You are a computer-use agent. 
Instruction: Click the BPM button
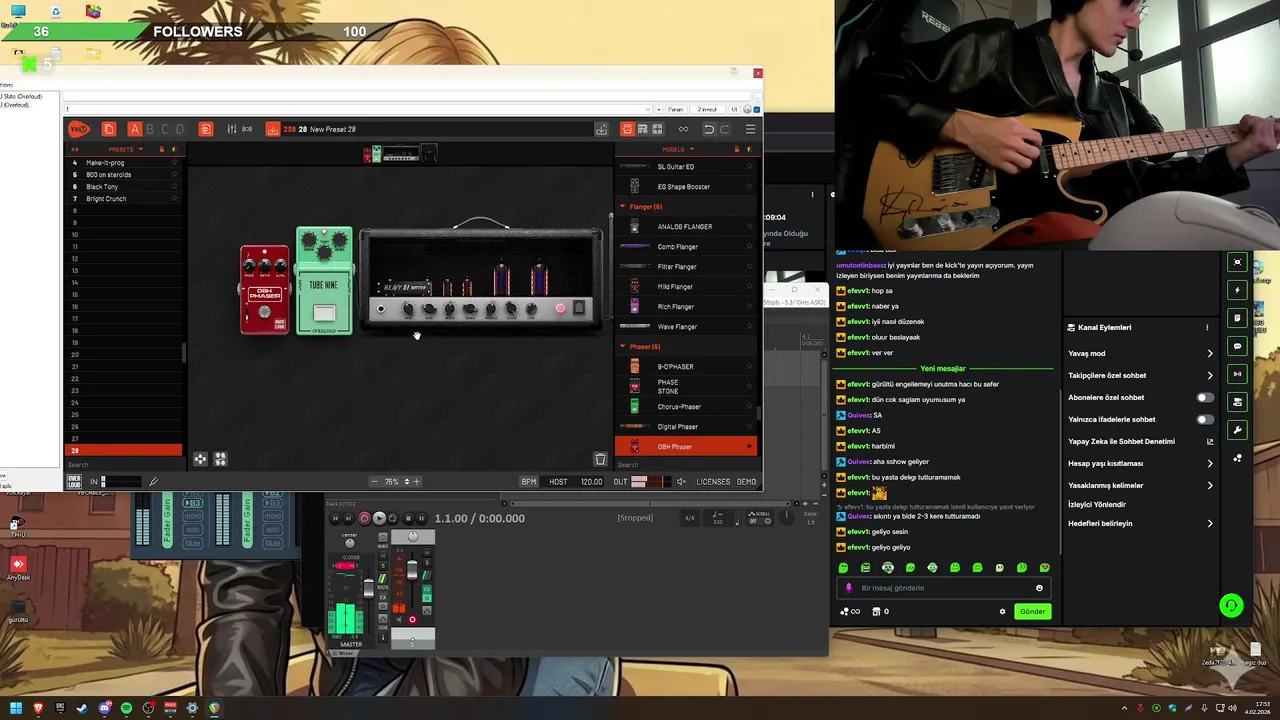click(x=529, y=482)
